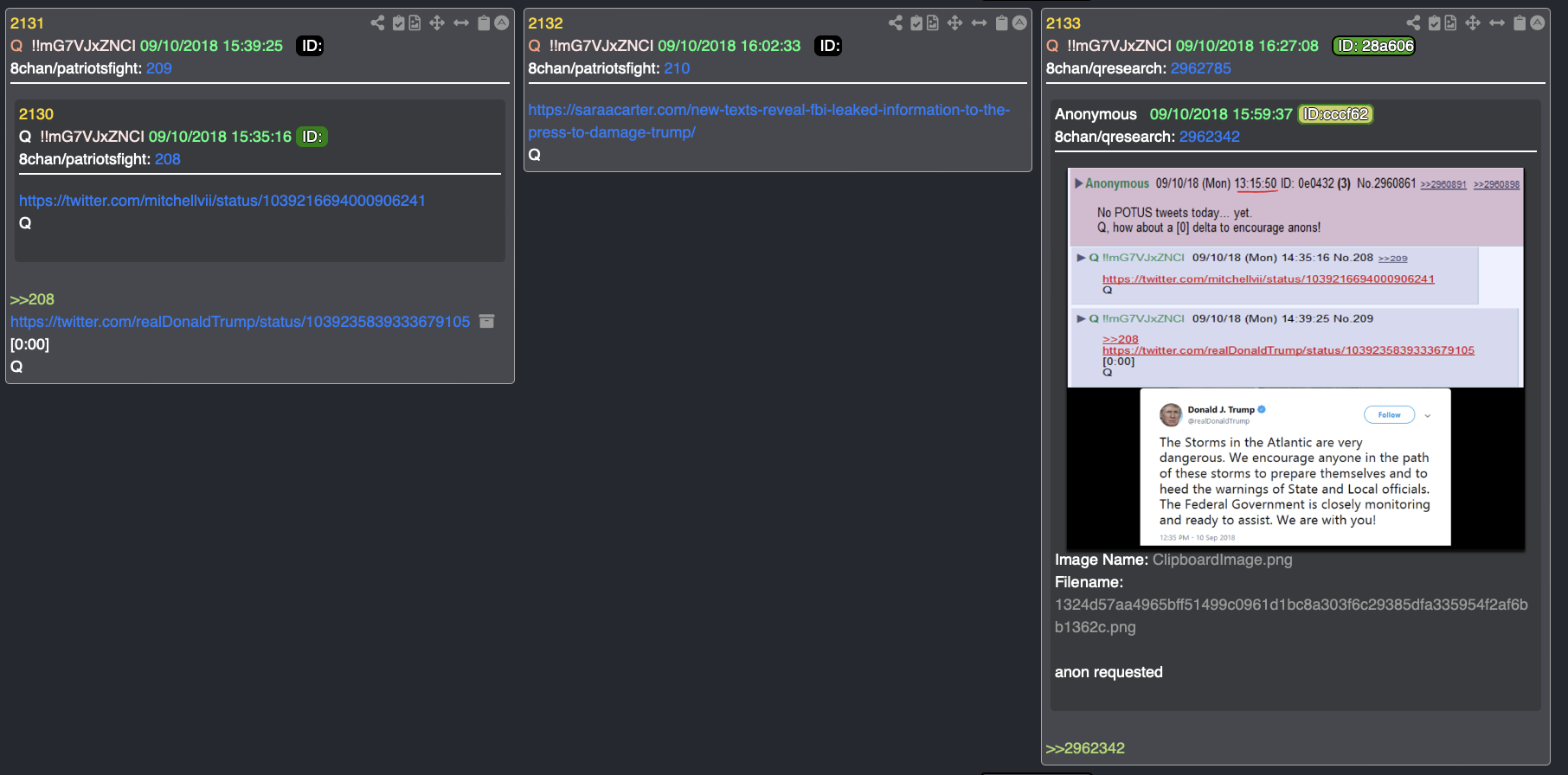1568x775 pixels.
Task: Click green ID badge on post 2130
Action: 312,137
